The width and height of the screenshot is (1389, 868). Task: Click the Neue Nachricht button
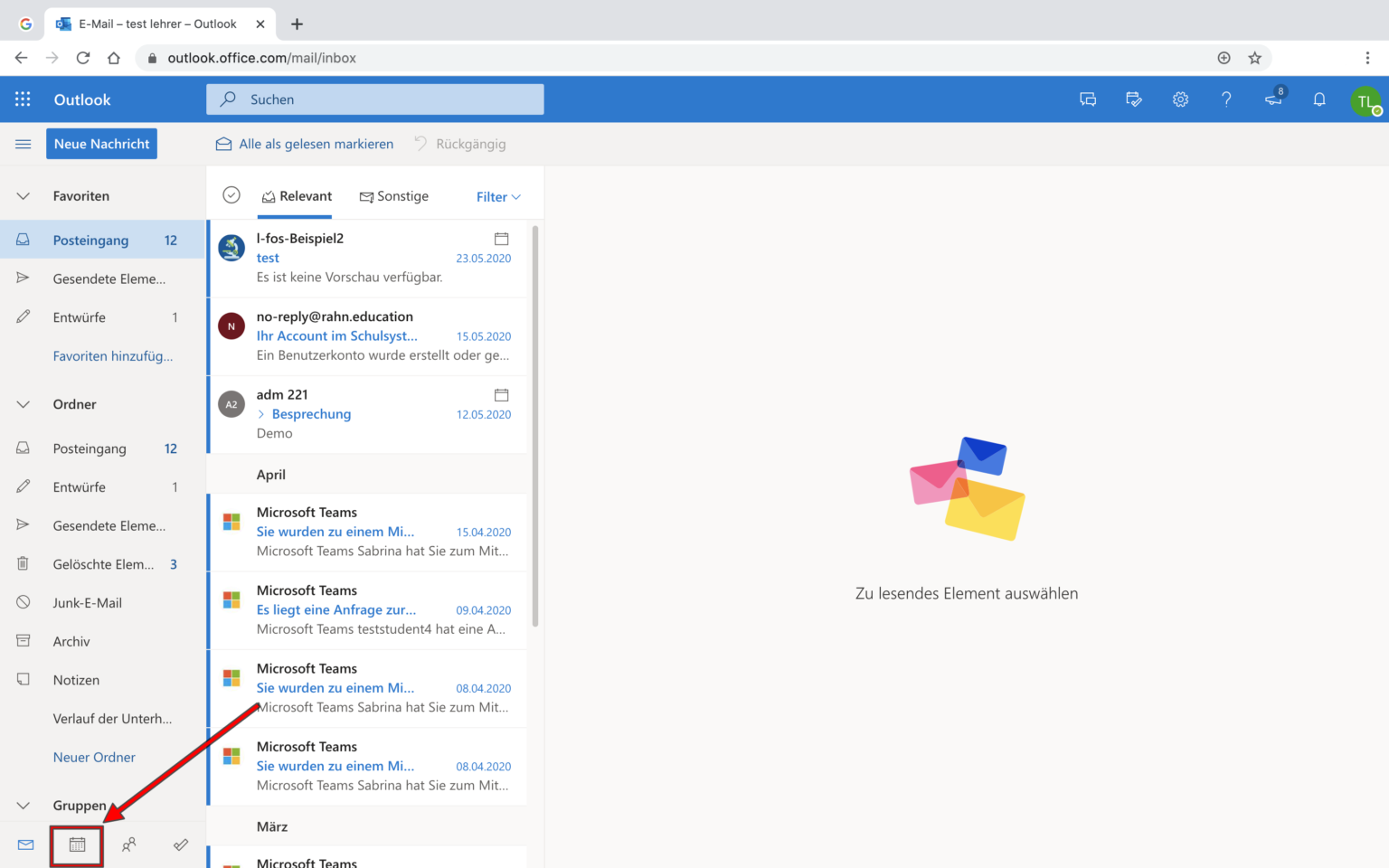pyautogui.click(x=101, y=144)
